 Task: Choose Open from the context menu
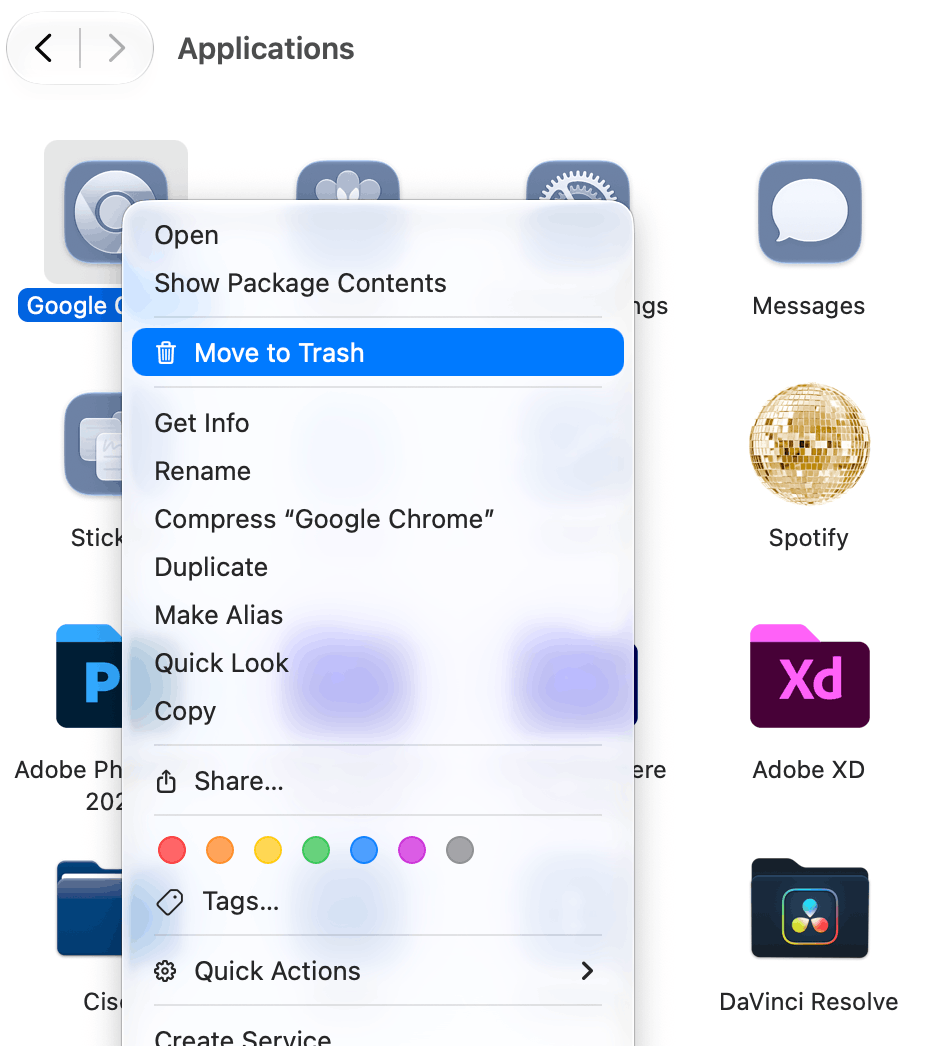point(378,235)
